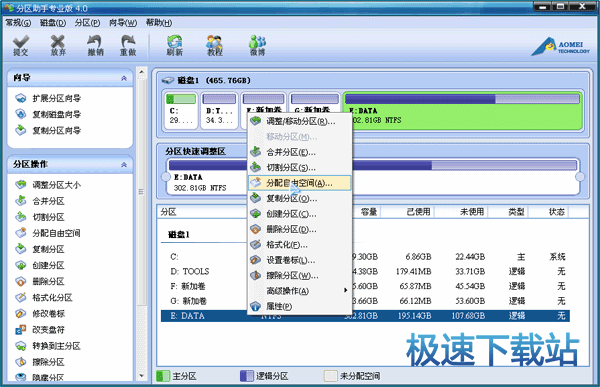600x387 pixels.
Task: Click the 已使用 column header
Action: point(408,212)
